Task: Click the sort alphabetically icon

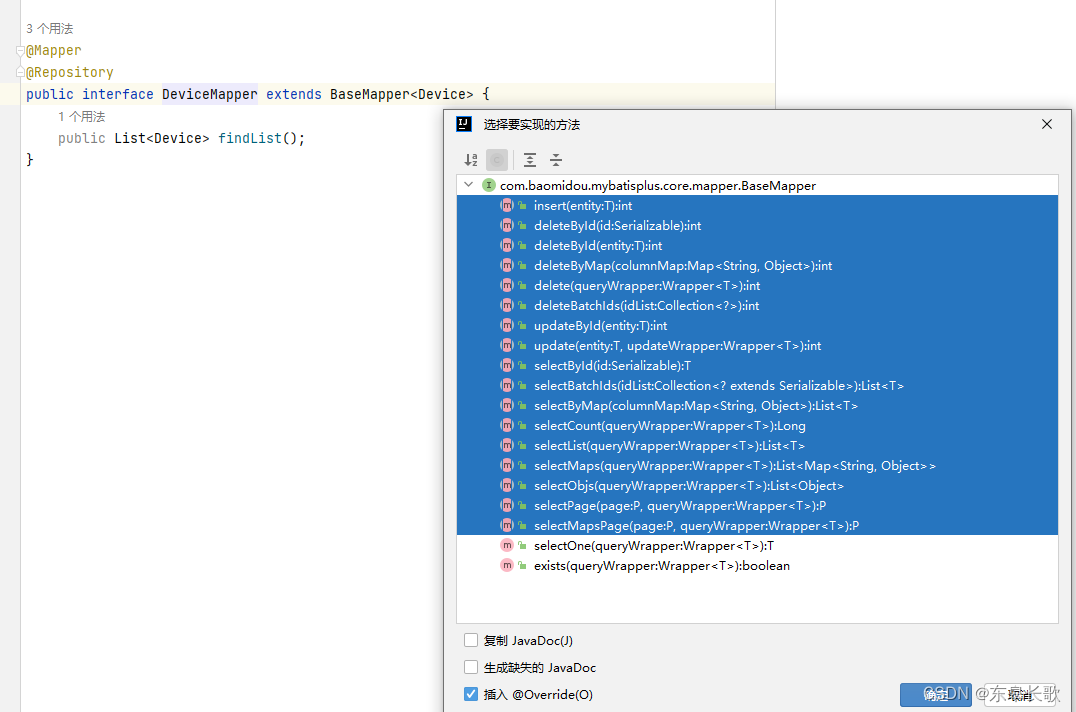Action: click(471, 160)
